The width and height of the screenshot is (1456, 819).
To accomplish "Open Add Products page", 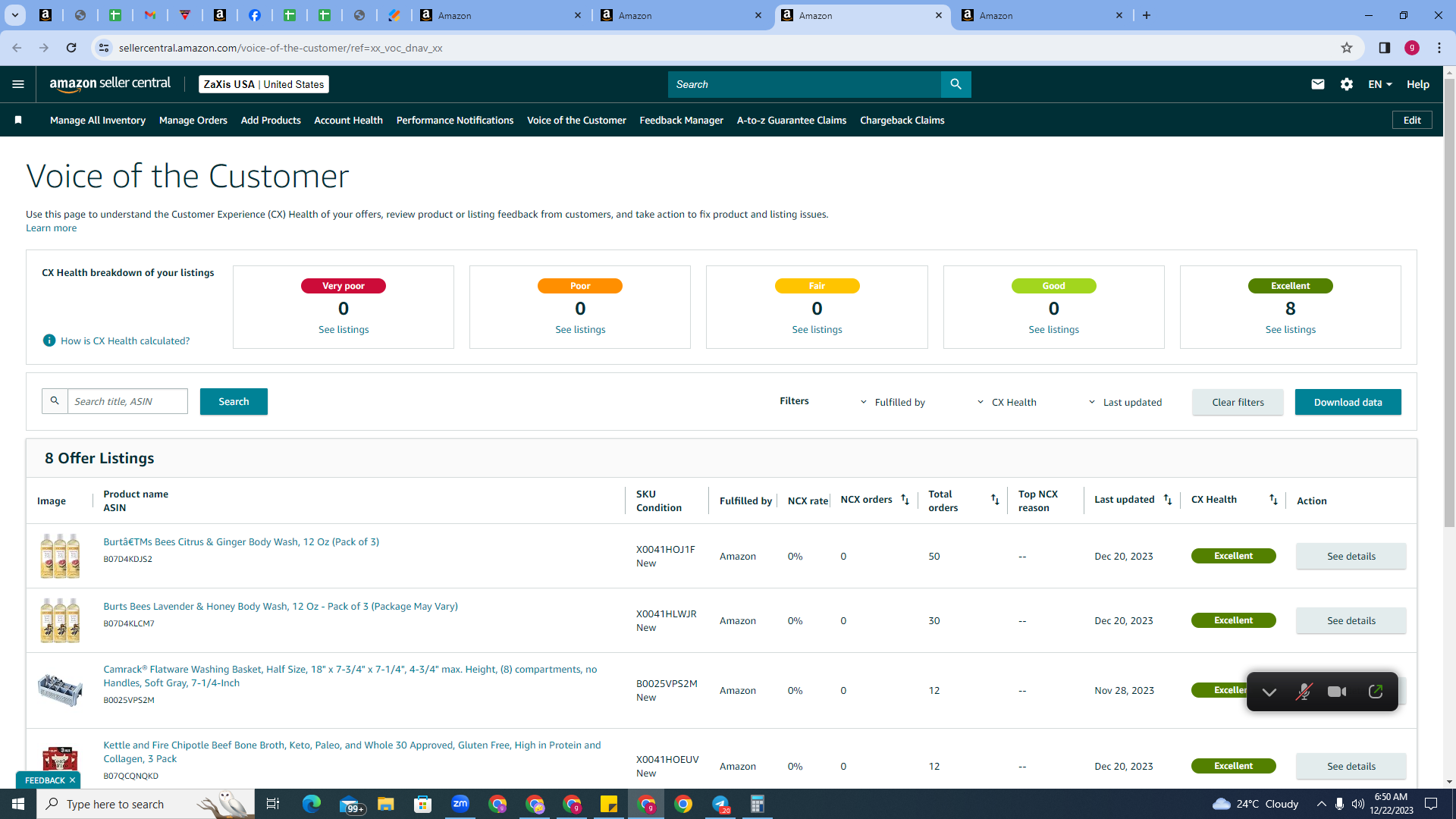I will click(271, 120).
